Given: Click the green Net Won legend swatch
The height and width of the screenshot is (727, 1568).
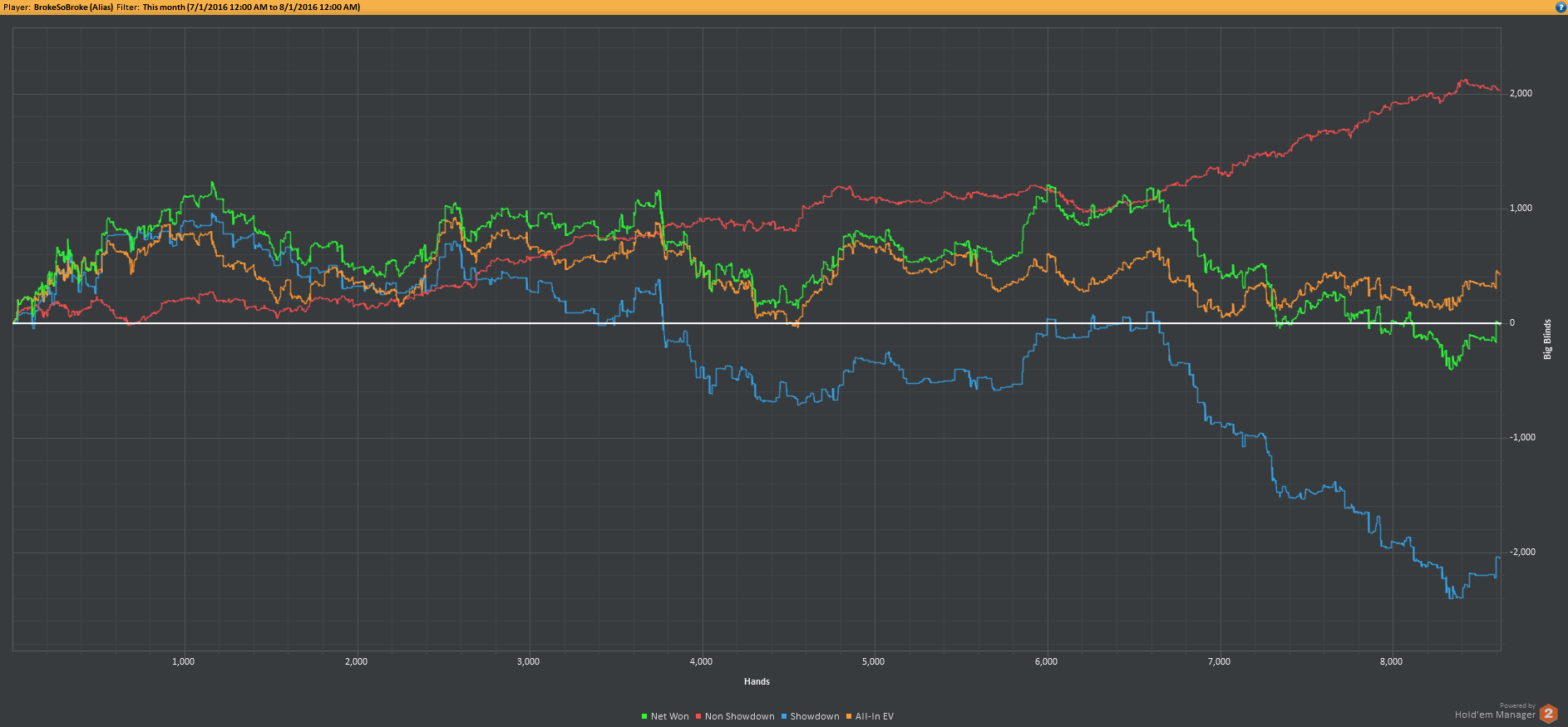Looking at the screenshot, I should (644, 716).
